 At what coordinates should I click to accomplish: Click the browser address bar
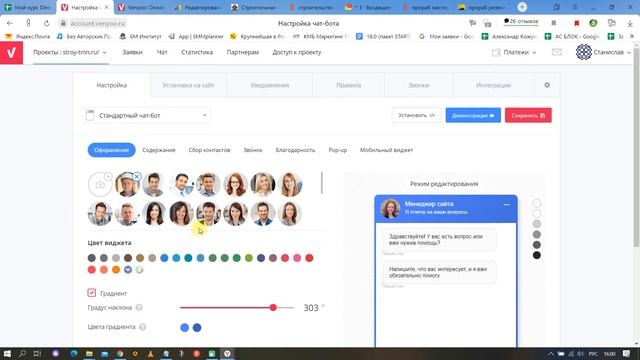point(97,23)
